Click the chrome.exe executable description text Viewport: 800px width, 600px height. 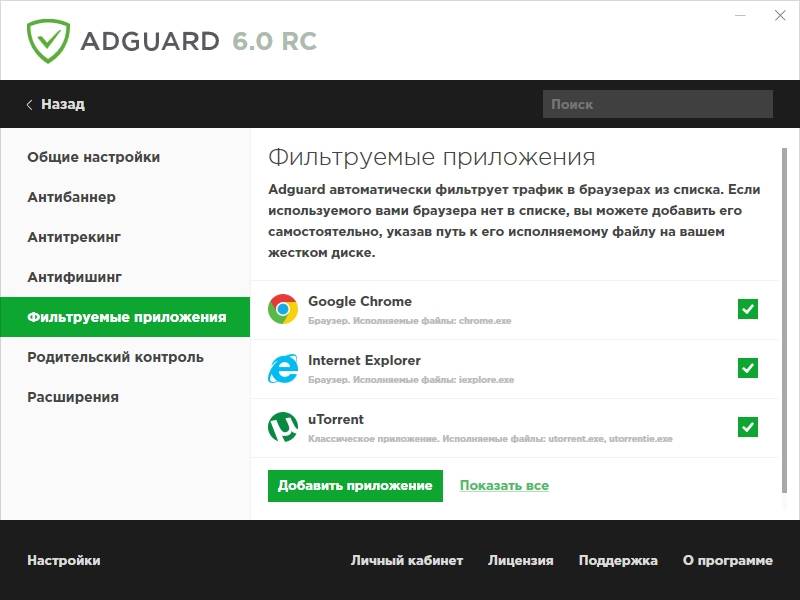(x=410, y=321)
